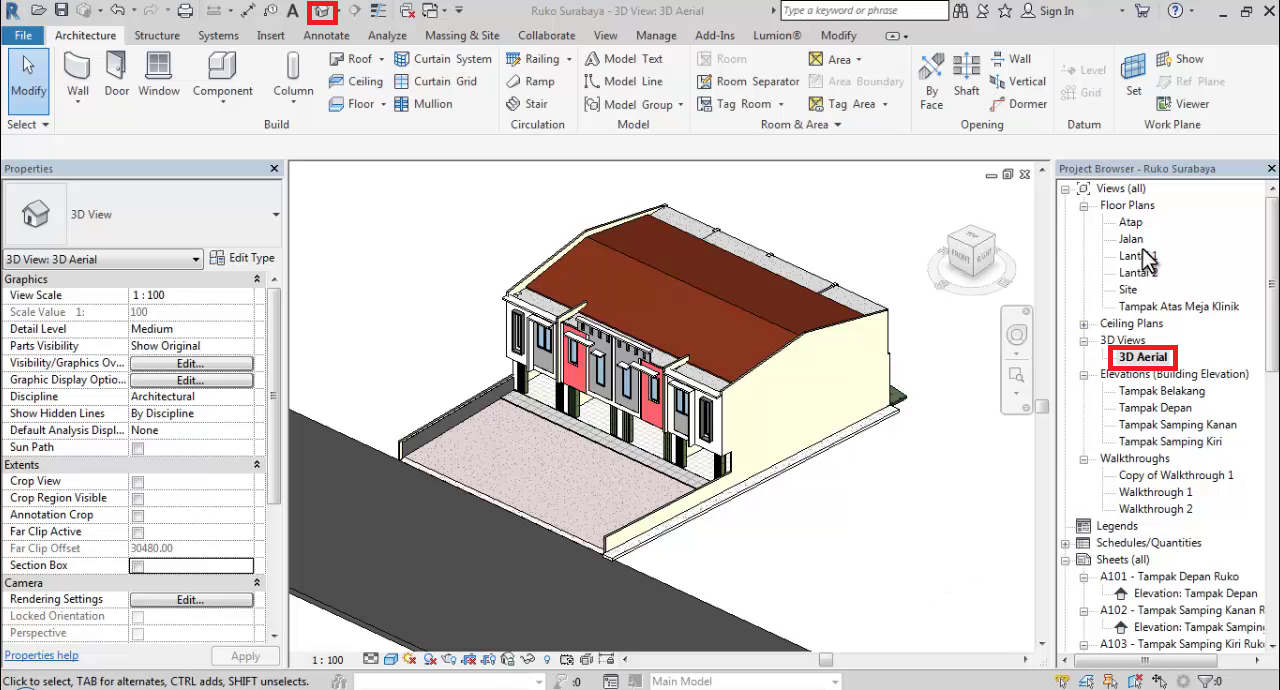
Task: Toggle the Section Box checkbox
Action: 137,565
